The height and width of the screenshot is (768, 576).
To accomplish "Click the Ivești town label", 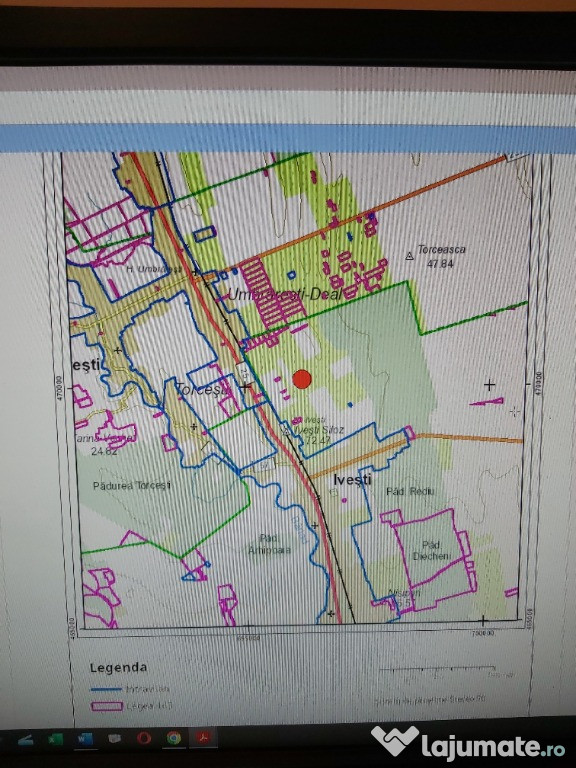I will point(352,479).
